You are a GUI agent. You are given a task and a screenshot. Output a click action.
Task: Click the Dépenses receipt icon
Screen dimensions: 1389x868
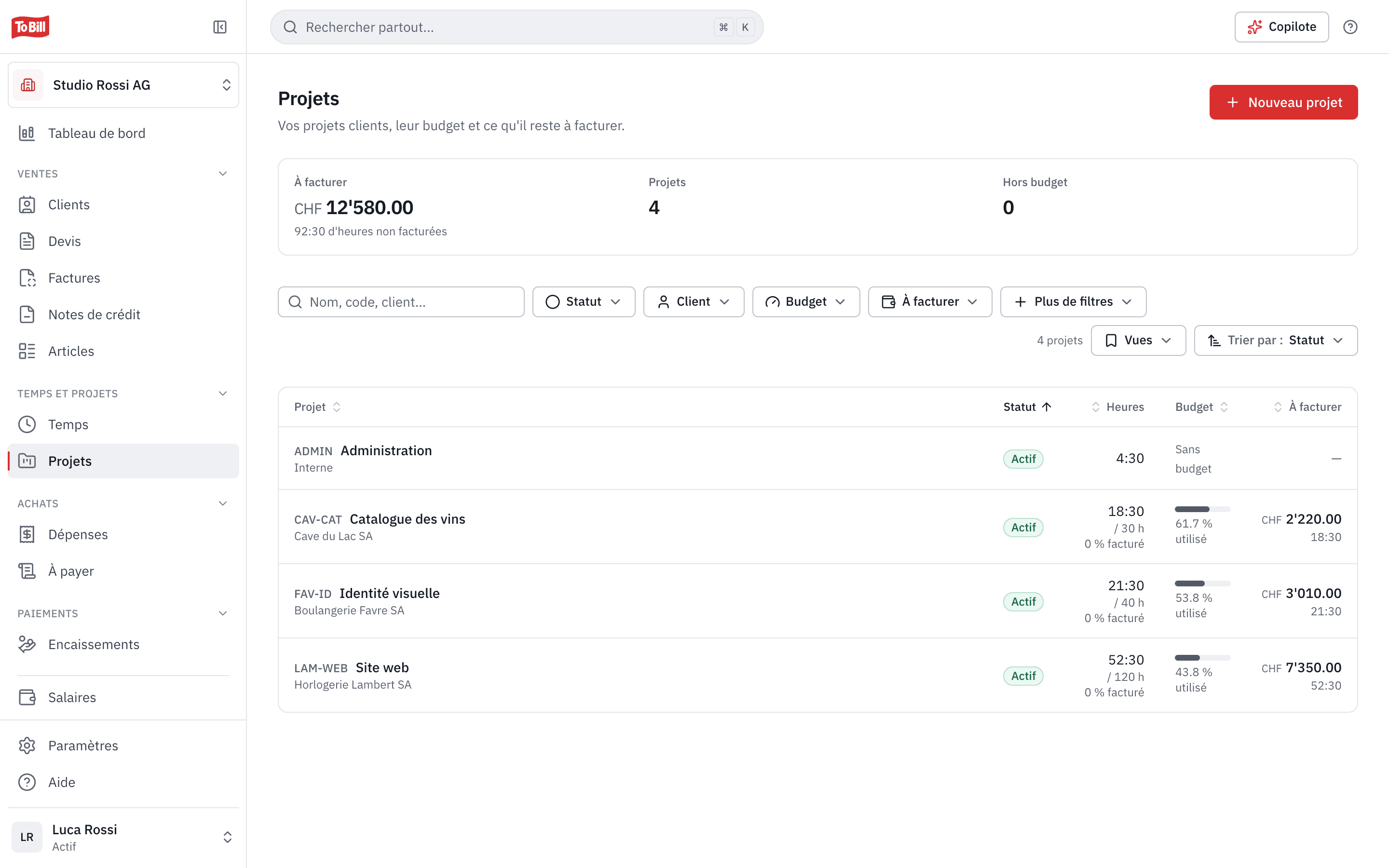(x=27, y=534)
